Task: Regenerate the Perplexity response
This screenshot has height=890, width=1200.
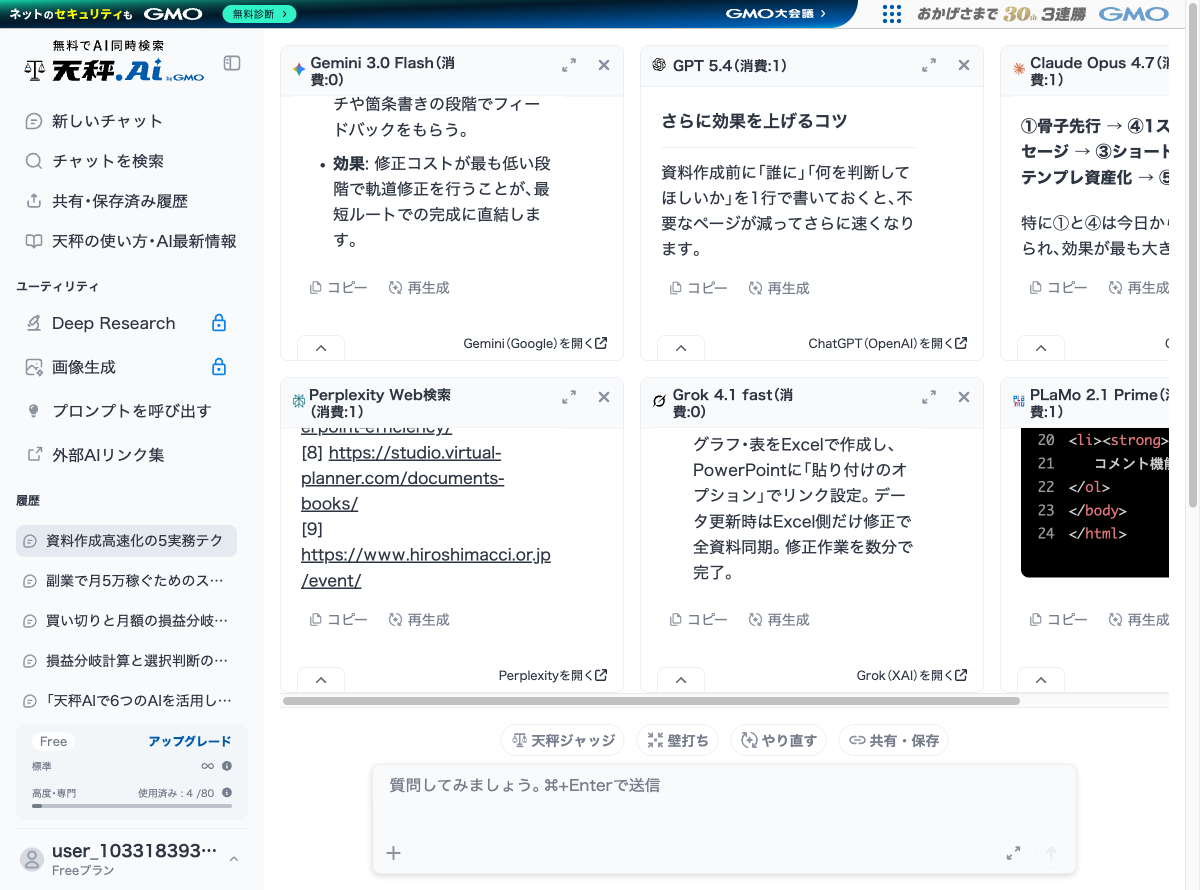Action: coord(419,619)
